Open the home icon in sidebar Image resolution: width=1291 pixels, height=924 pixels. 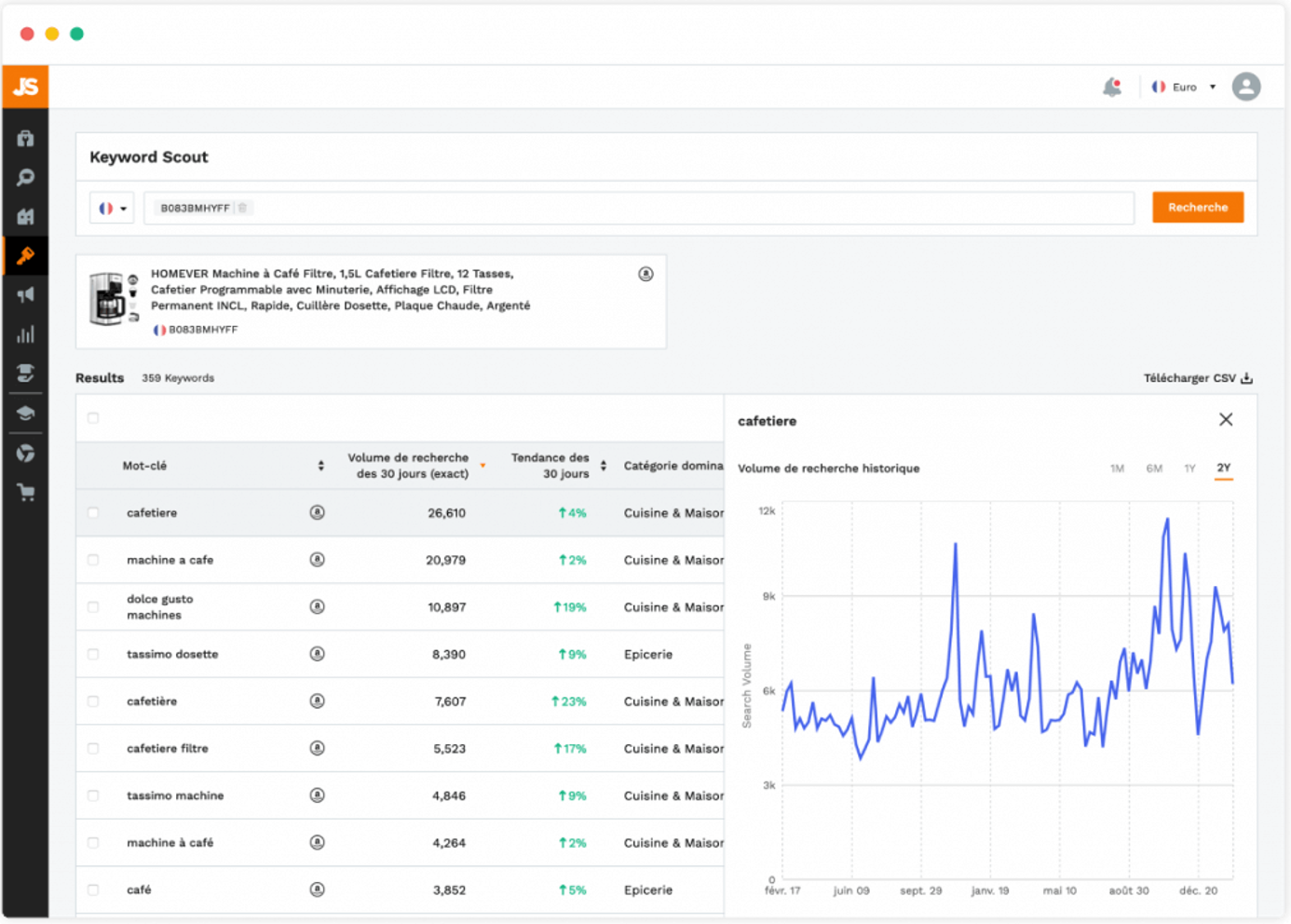tap(25, 139)
